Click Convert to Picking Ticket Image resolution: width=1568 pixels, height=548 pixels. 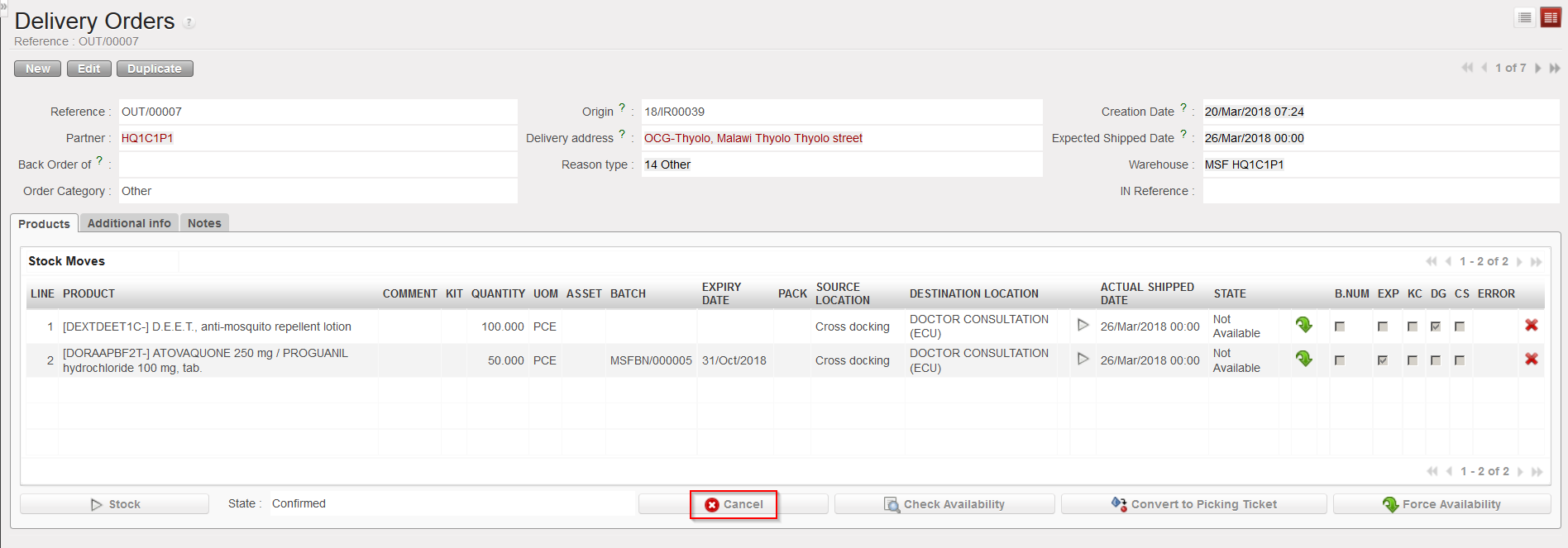point(1193,504)
